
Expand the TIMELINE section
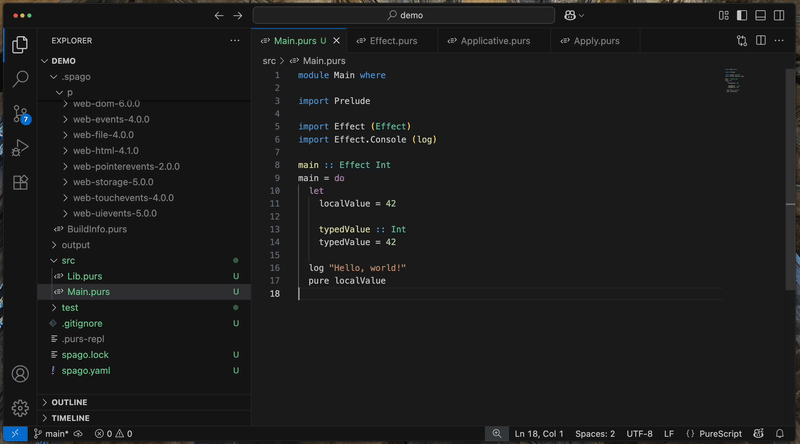coord(144,418)
